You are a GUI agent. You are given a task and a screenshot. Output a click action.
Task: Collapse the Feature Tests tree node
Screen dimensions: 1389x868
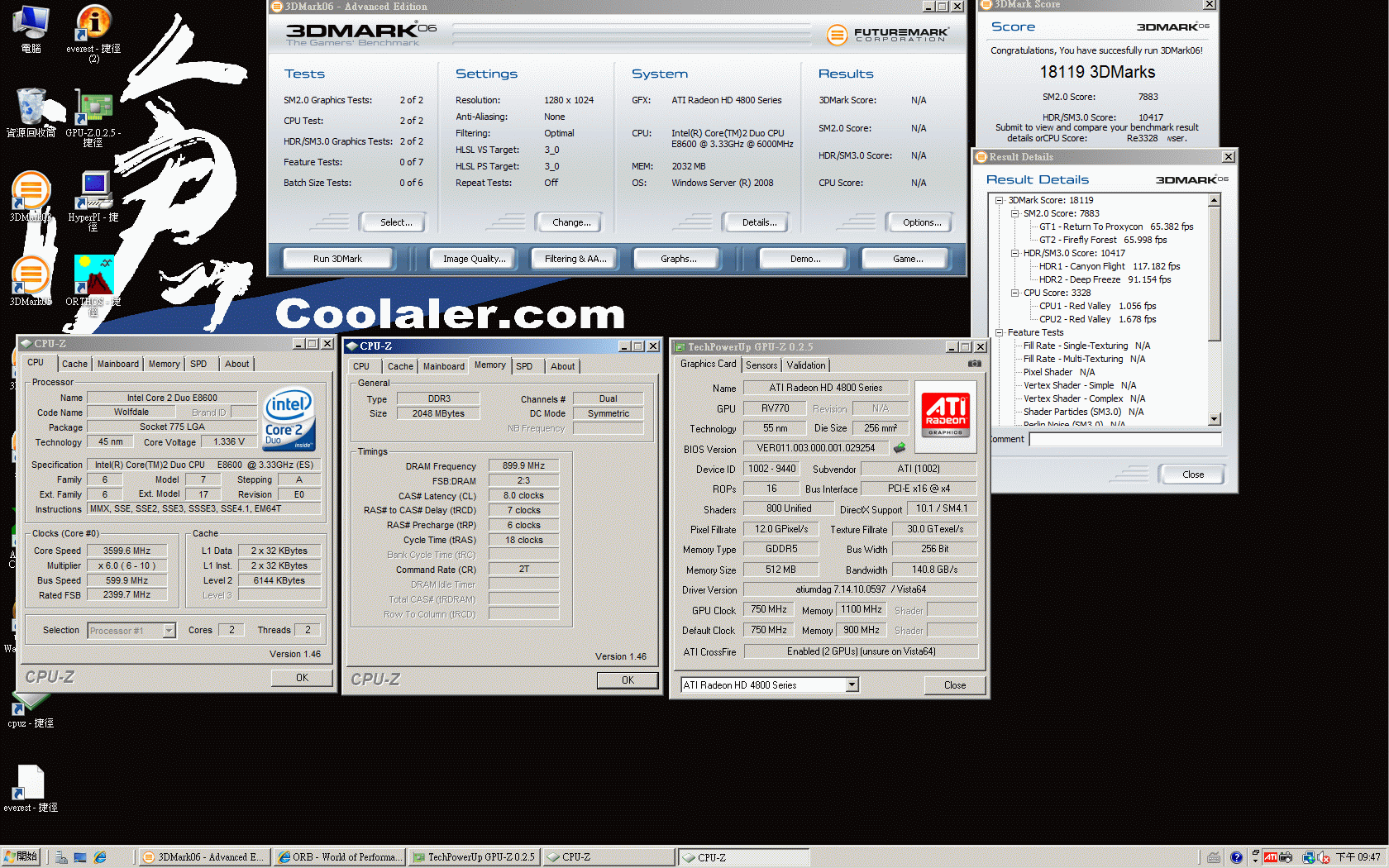(x=999, y=332)
